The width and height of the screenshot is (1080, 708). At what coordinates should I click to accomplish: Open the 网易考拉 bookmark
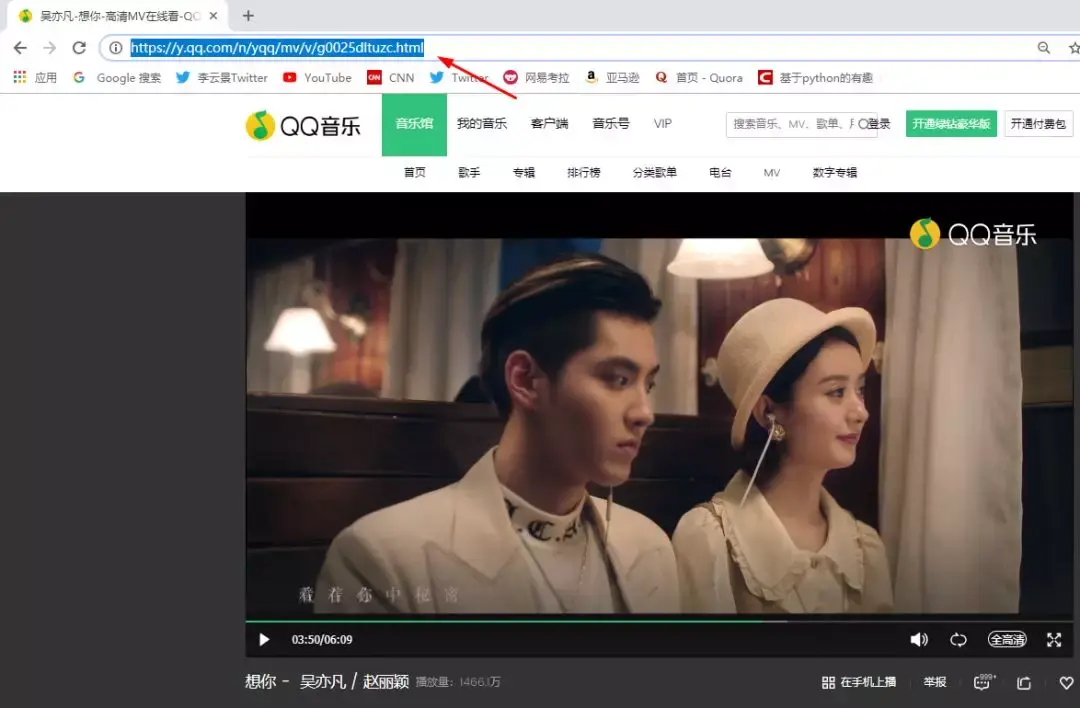pos(536,77)
